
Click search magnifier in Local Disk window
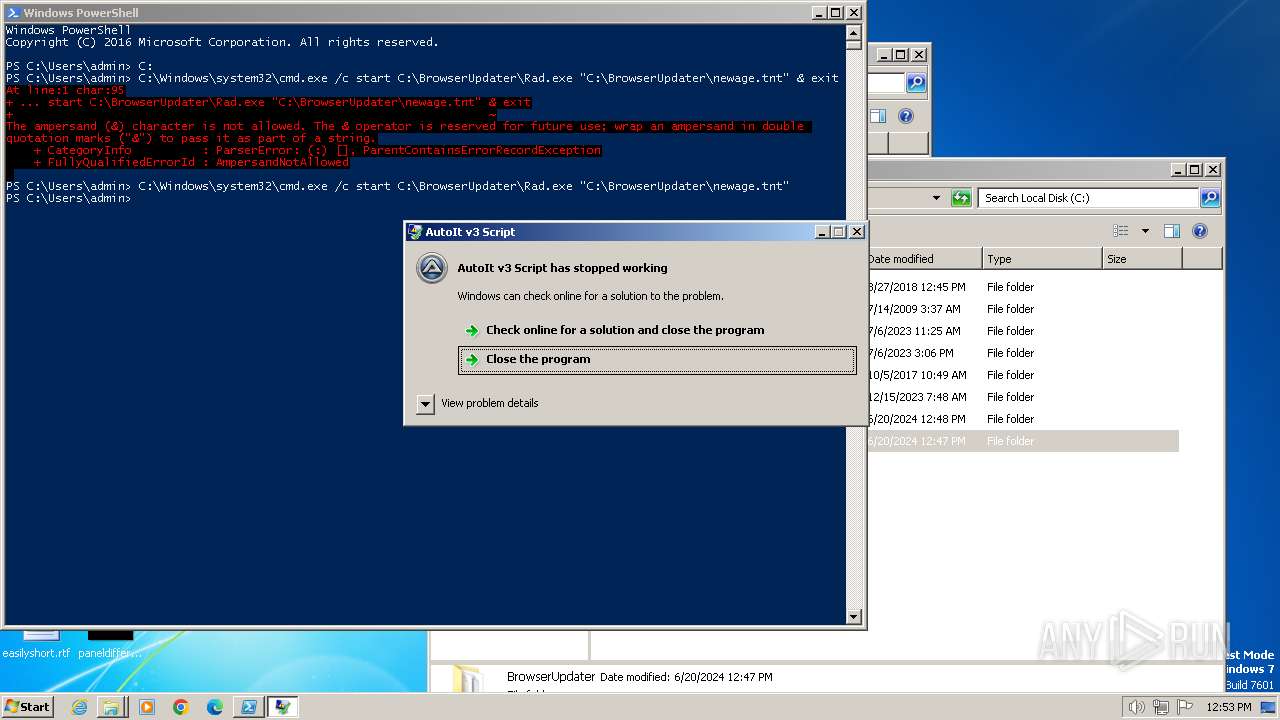(x=1210, y=198)
